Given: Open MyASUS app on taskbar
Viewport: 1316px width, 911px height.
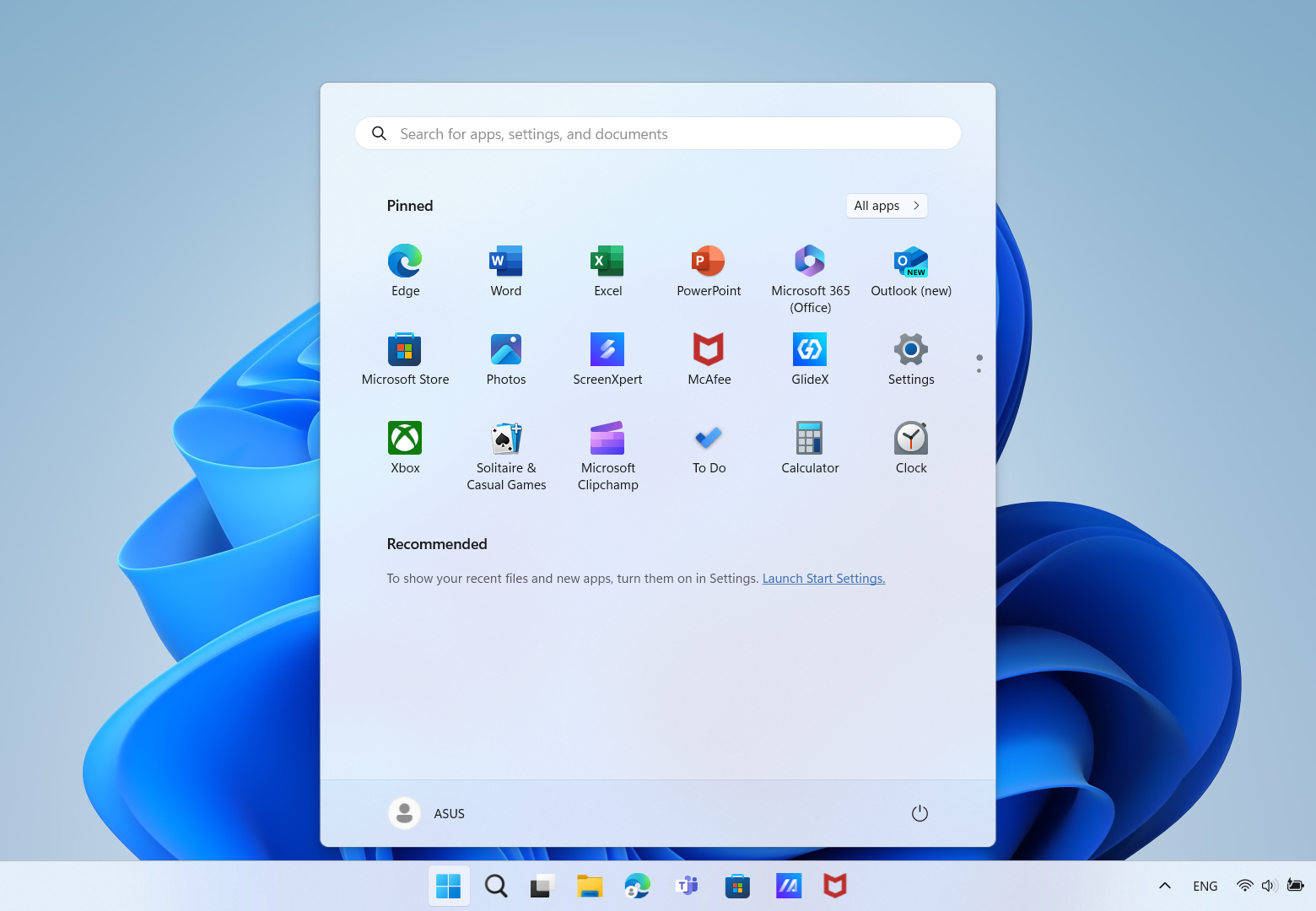Looking at the screenshot, I should point(788,886).
